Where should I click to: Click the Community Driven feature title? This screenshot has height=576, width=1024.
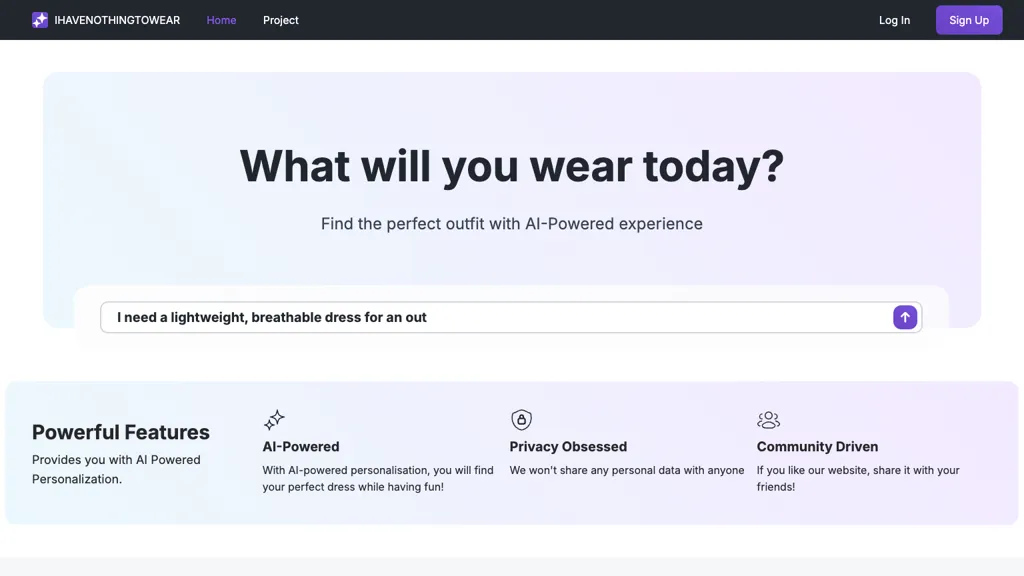[817, 447]
